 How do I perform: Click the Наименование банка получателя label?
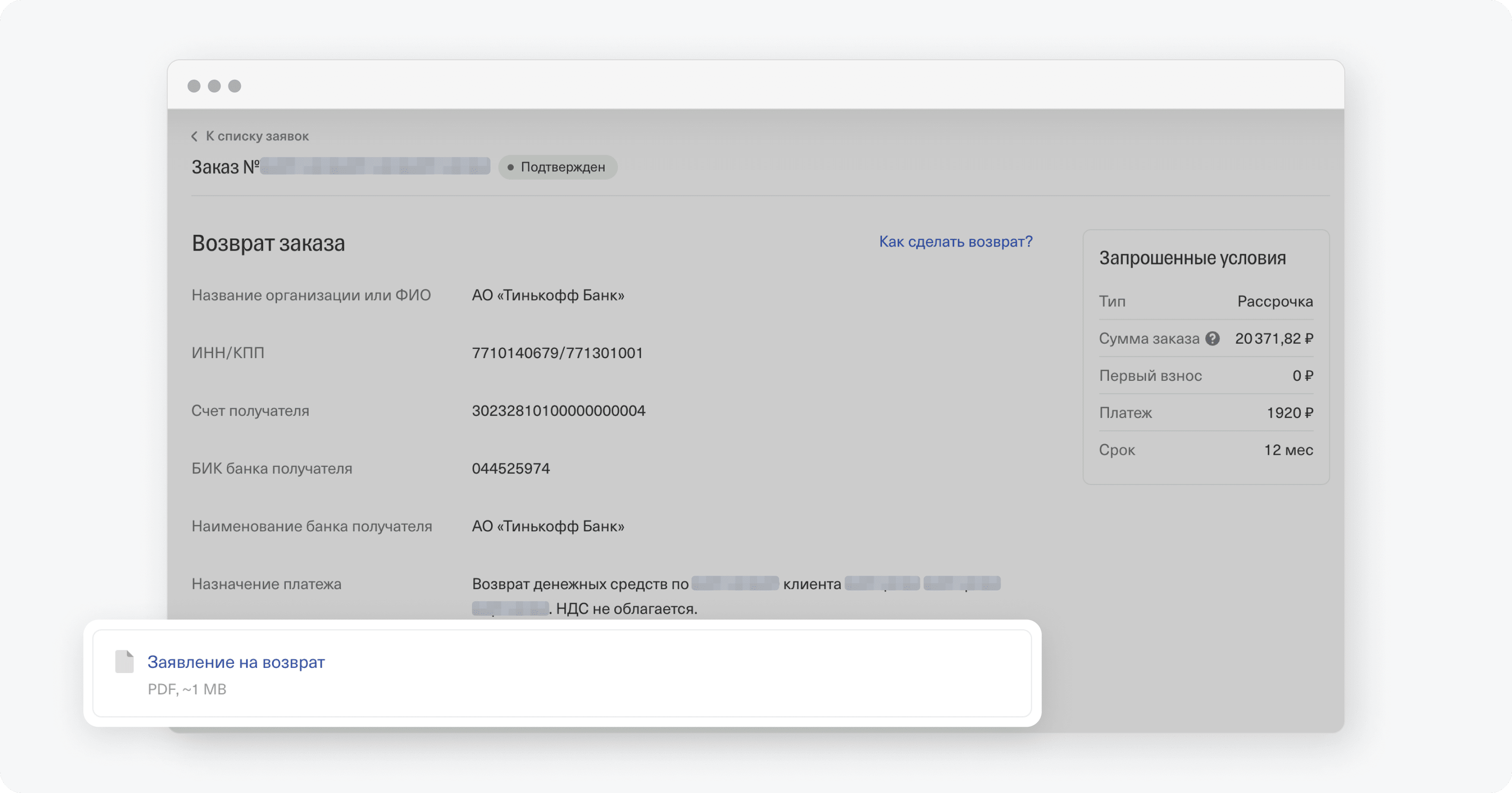click(312, 527)
